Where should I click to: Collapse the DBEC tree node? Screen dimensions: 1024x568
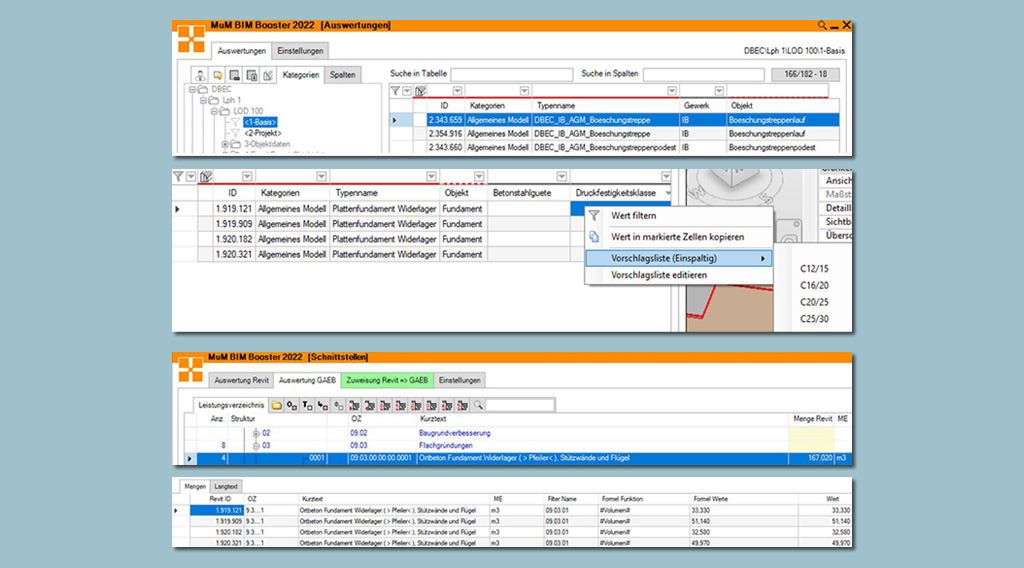coord(192,89)
